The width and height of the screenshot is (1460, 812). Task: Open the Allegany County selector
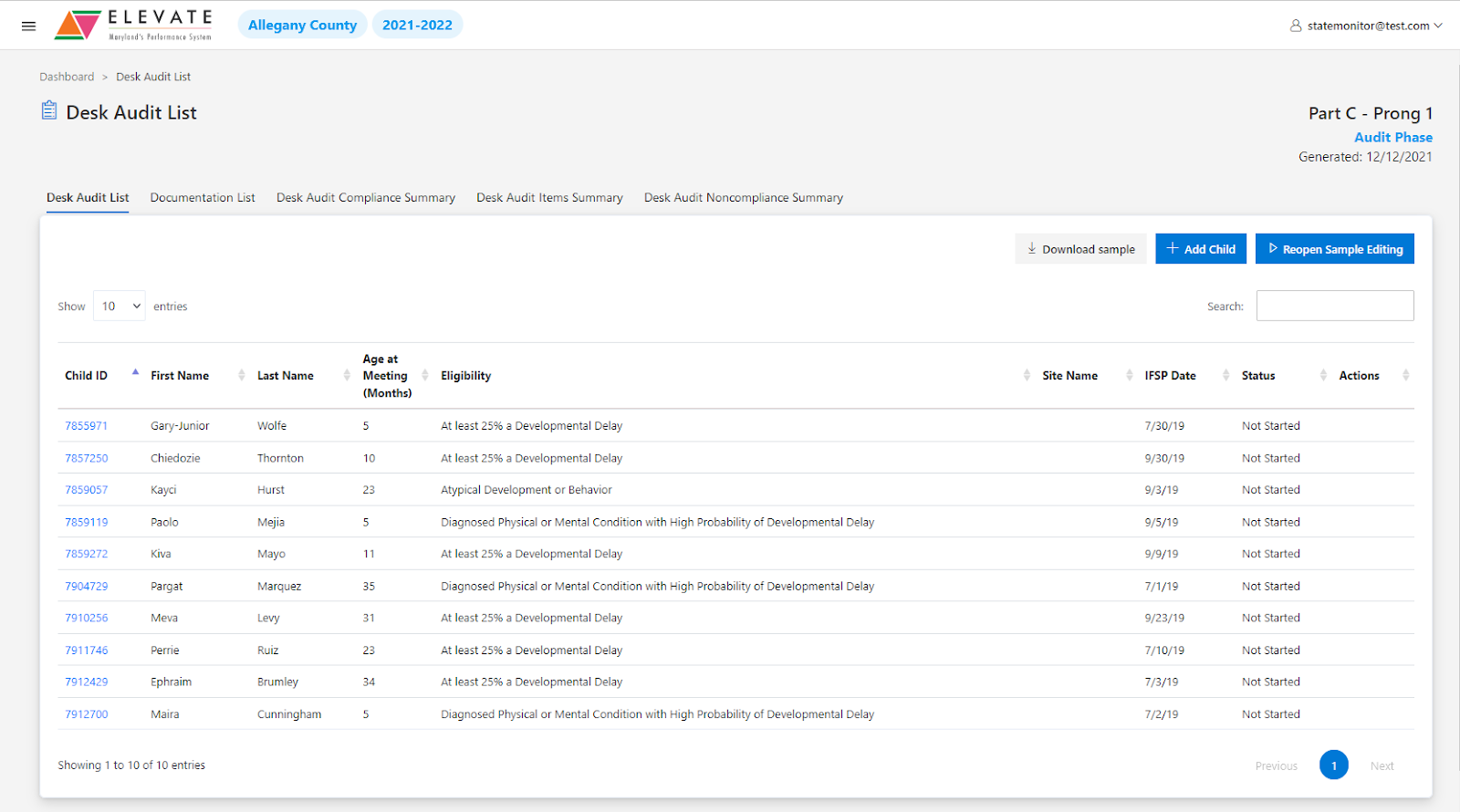coord(302,25)
